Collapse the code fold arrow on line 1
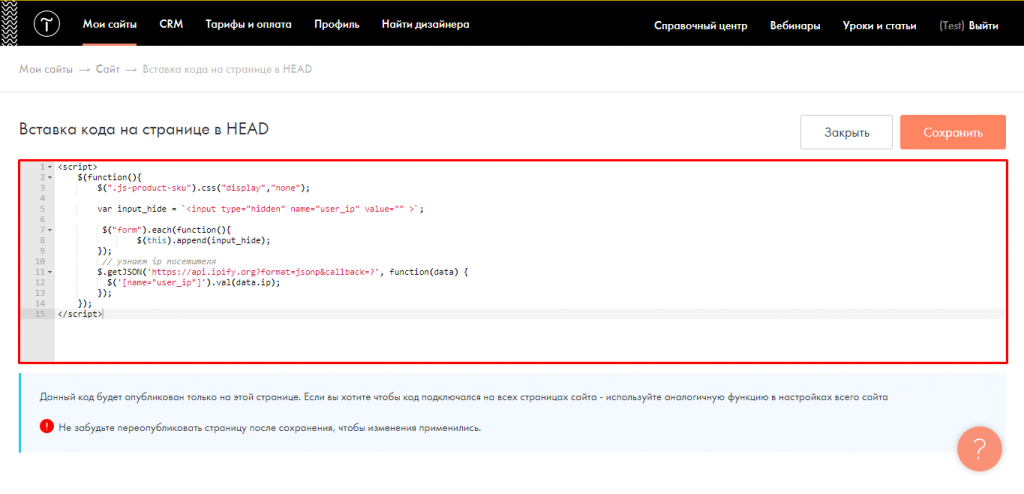 (x=50, y=167)
